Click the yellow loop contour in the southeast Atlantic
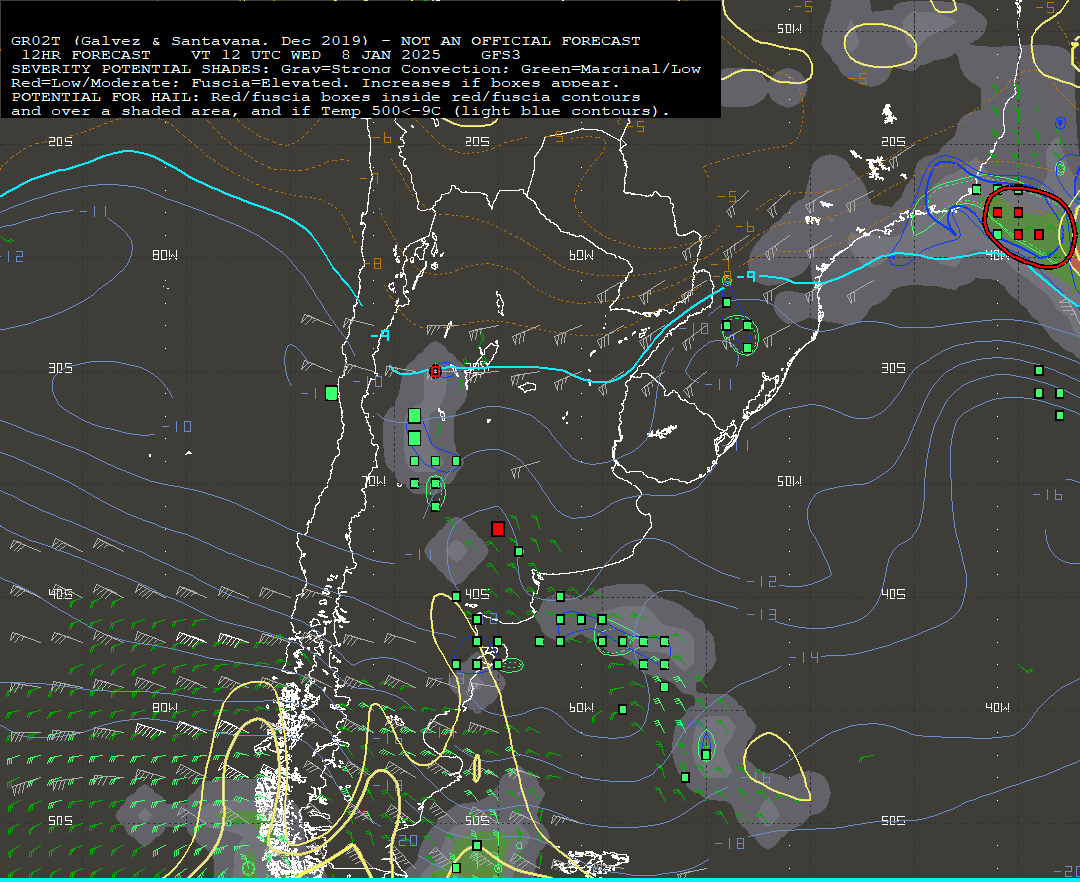1080x882 pixels. pos(776,766)
